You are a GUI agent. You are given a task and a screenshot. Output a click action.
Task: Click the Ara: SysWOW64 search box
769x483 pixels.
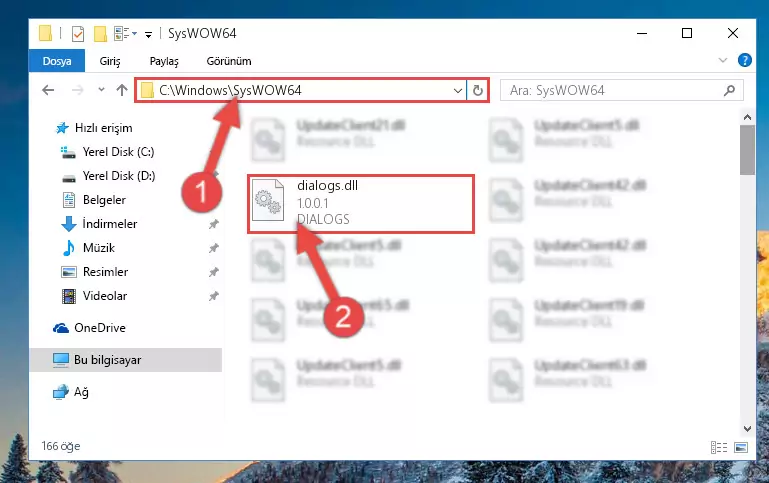coord(621,90)
